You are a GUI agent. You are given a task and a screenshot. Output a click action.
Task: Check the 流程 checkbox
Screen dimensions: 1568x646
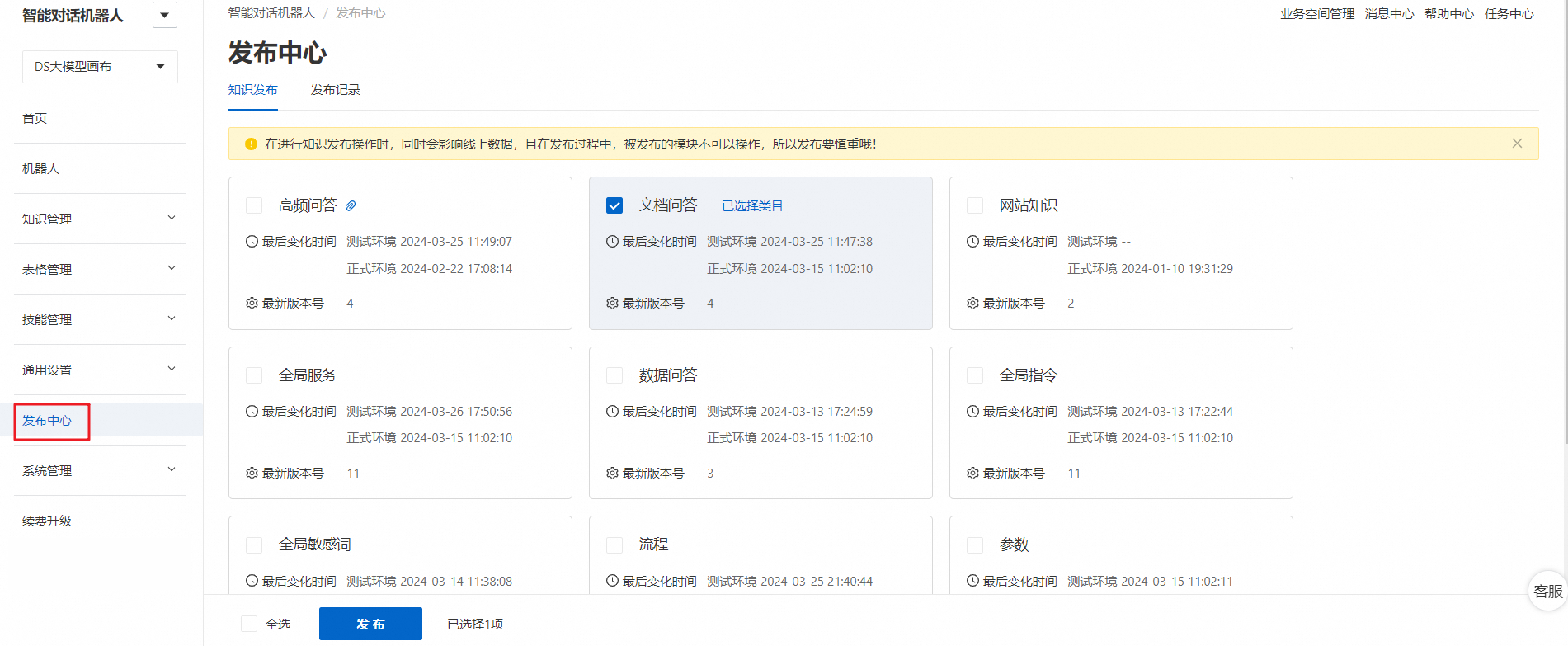pos(614,545)
